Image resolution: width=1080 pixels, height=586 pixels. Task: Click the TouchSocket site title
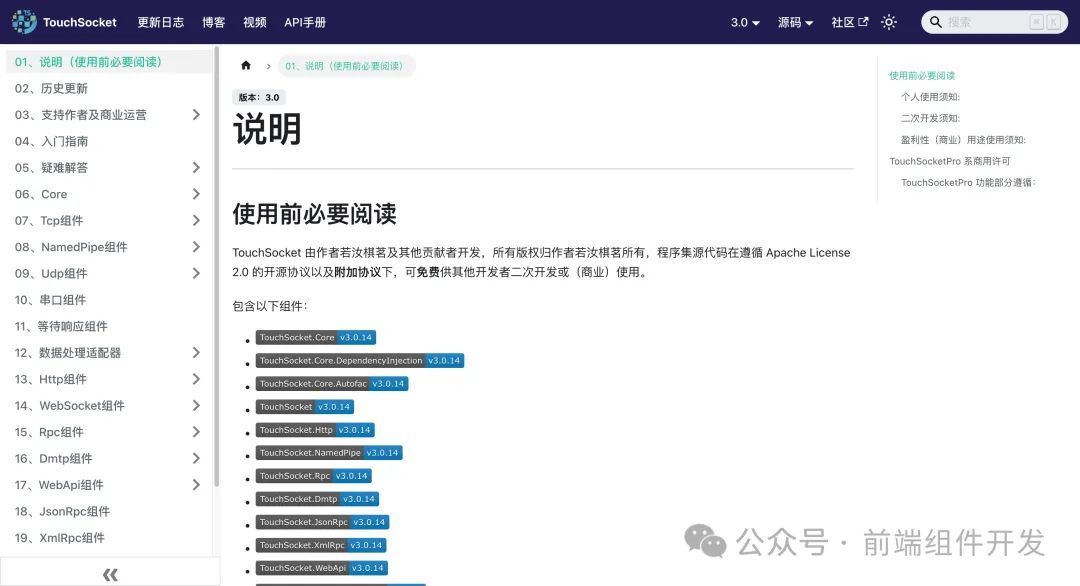[x=80, y=22]
